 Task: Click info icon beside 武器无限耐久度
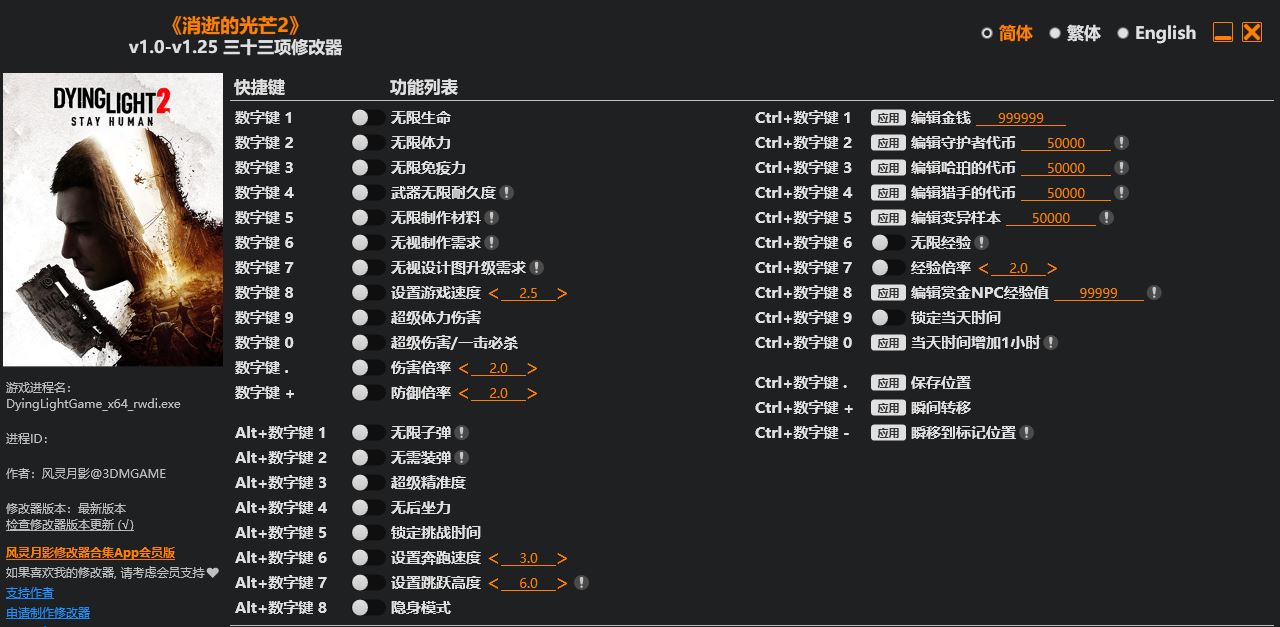coord(507,193)
